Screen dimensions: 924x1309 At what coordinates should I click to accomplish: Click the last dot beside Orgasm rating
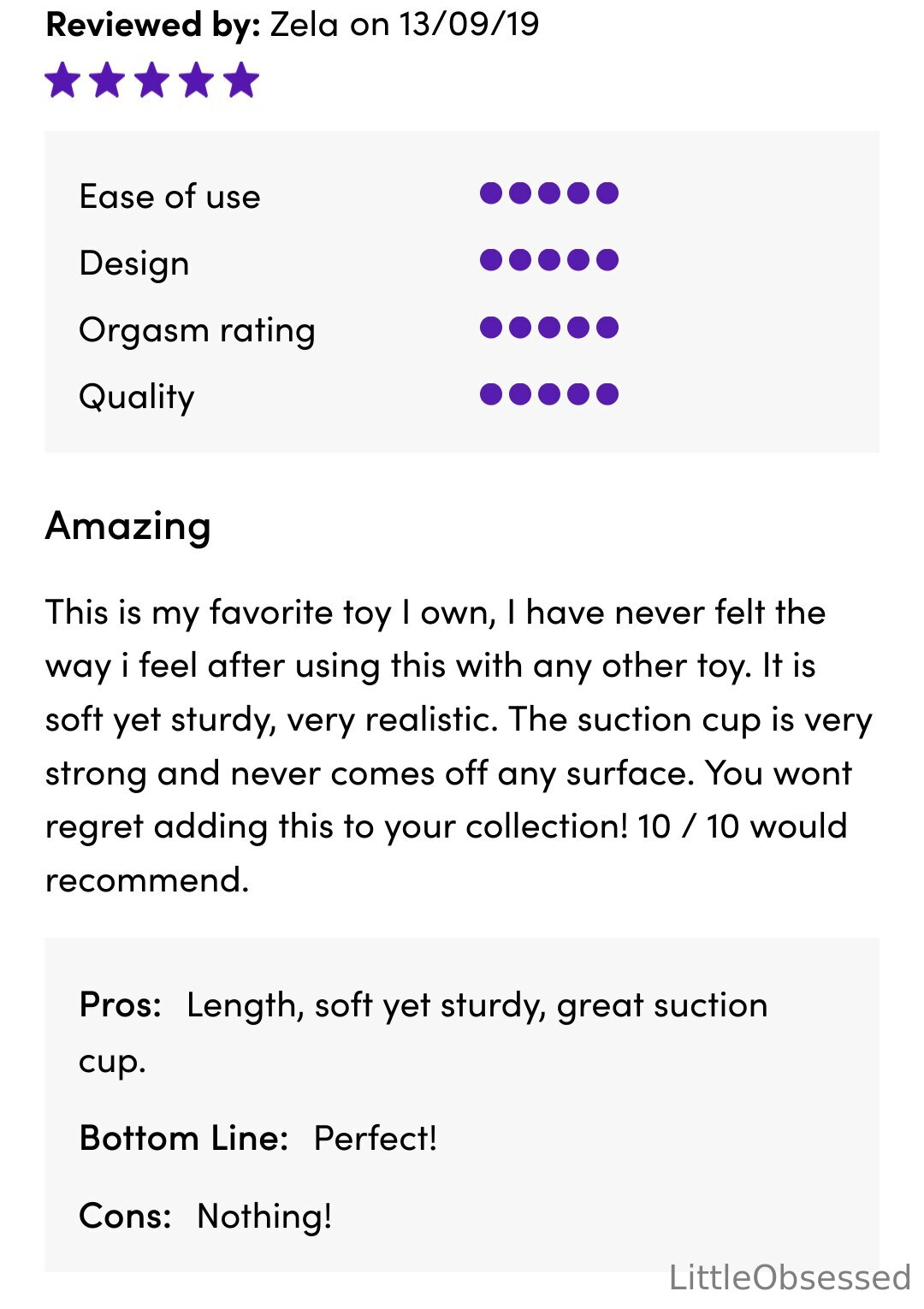[607, 328]
